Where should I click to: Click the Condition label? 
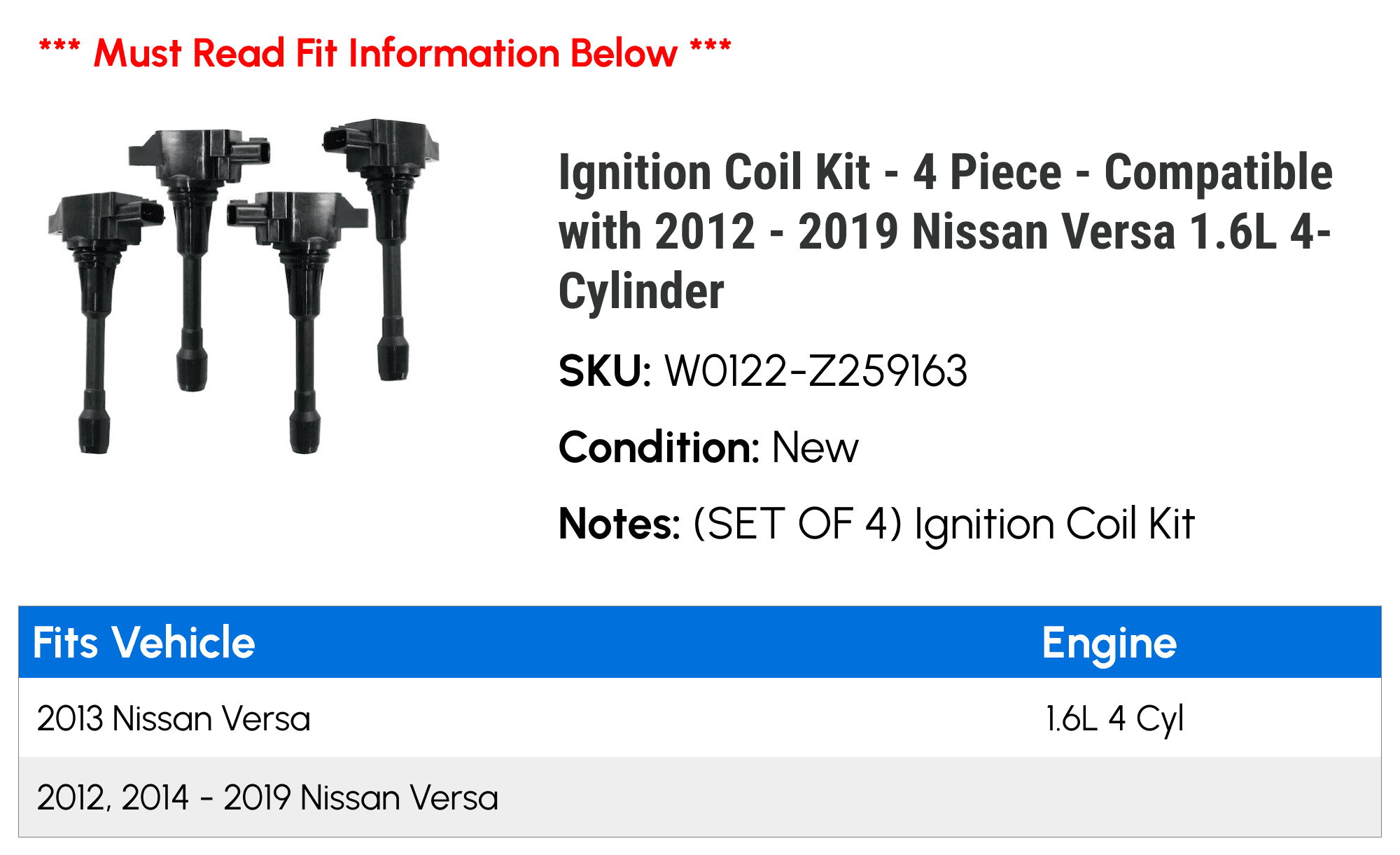[659, 447]
